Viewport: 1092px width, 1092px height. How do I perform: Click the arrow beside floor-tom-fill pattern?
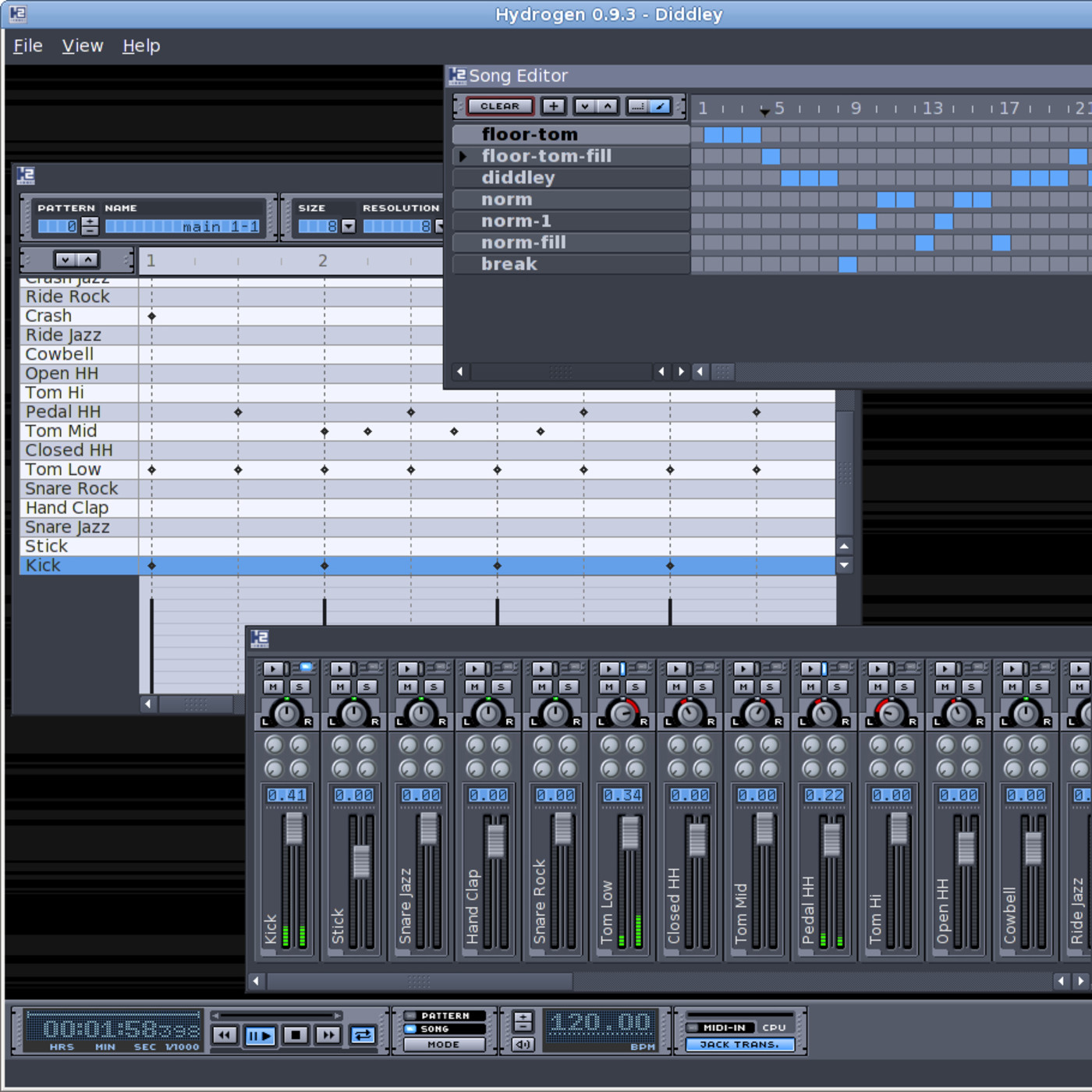click(x=463, y=156)
